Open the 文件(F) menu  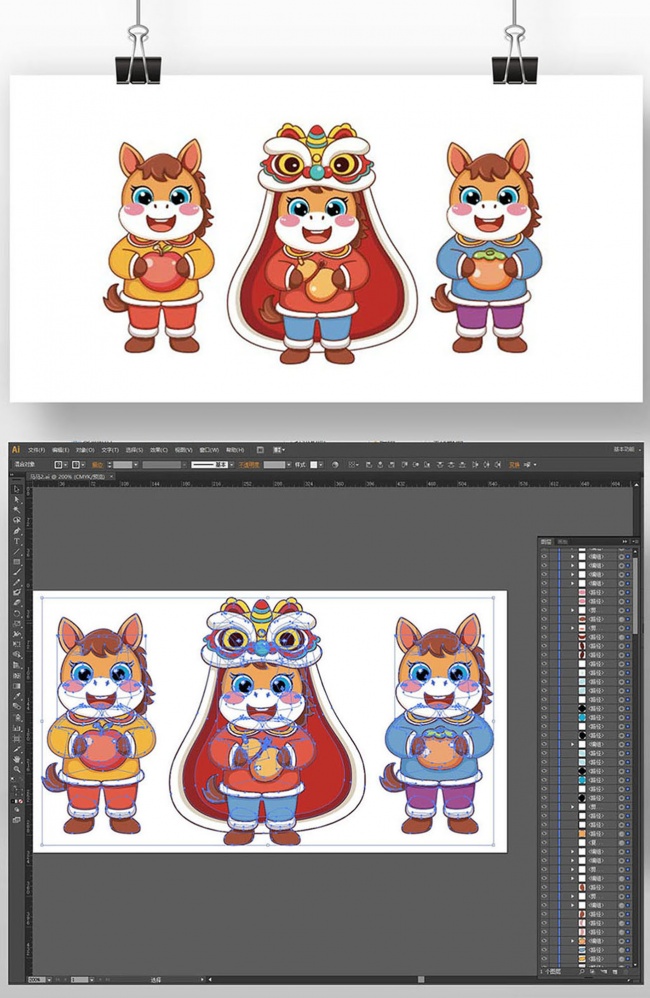coord(36,450)
